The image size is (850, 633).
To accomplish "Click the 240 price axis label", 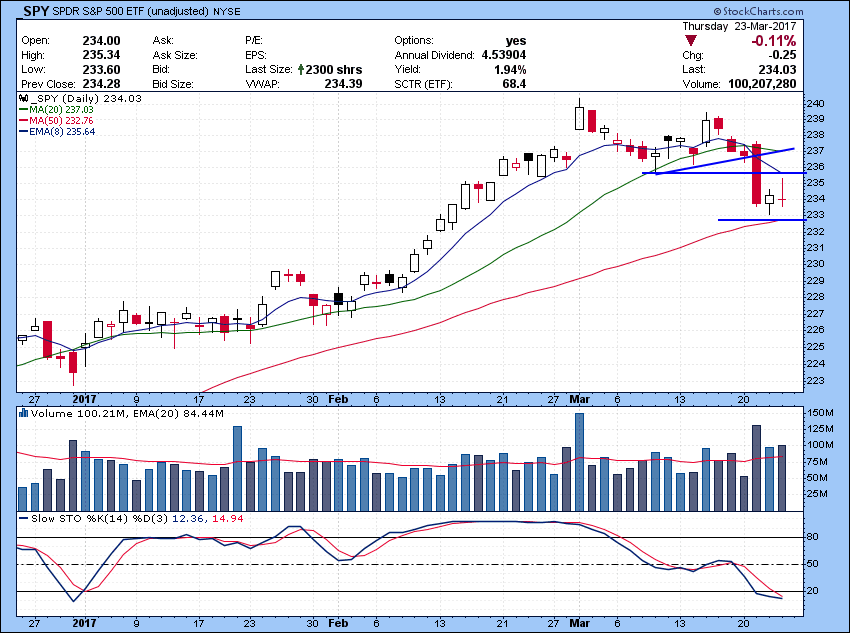I will [x=816, y=104].
